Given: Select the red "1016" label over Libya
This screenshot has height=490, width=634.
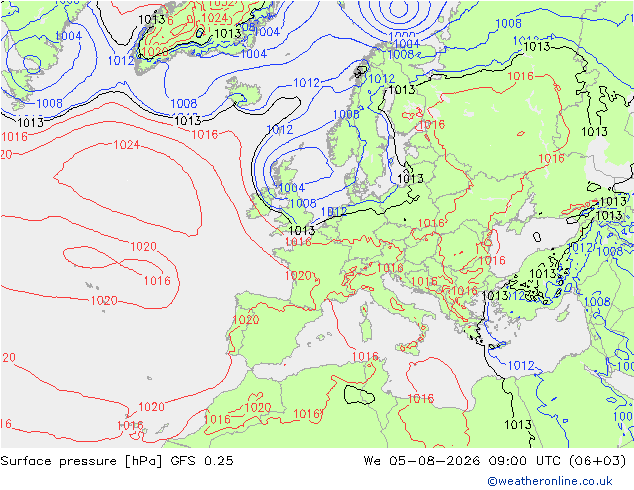Looking at the screenshot, I should 421,399.
